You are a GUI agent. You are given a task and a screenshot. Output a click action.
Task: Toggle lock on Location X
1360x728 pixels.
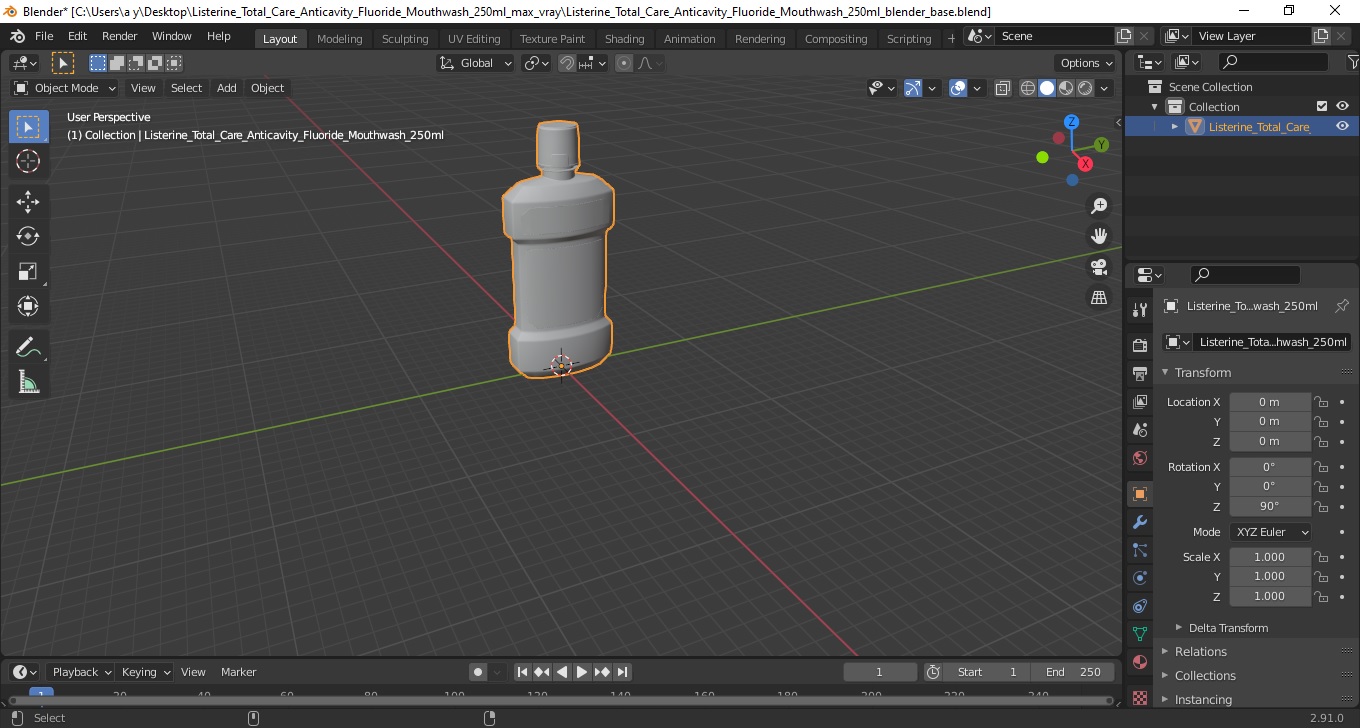[1321, 402]
